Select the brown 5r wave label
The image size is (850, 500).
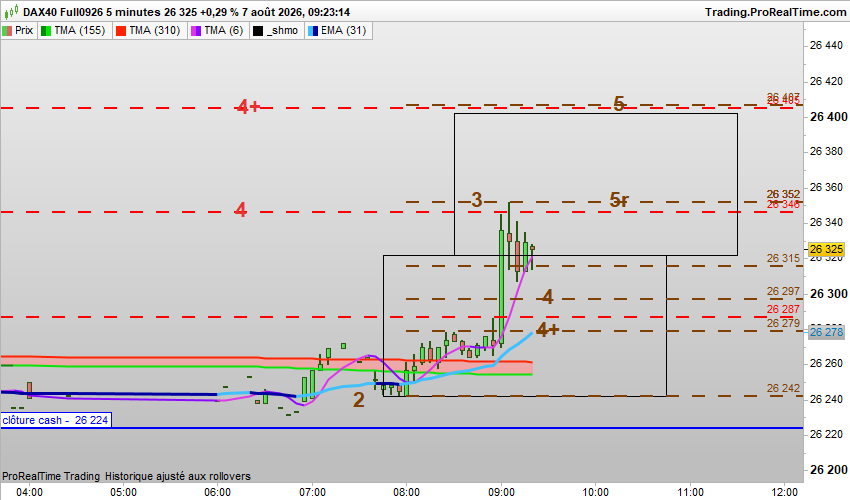(619, 200)
